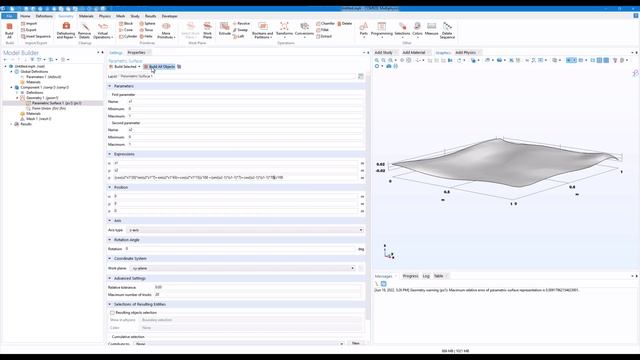This screenshot has height=360, width=640.
Task: Collapse the Parameters section
Action: coord(110,86)
